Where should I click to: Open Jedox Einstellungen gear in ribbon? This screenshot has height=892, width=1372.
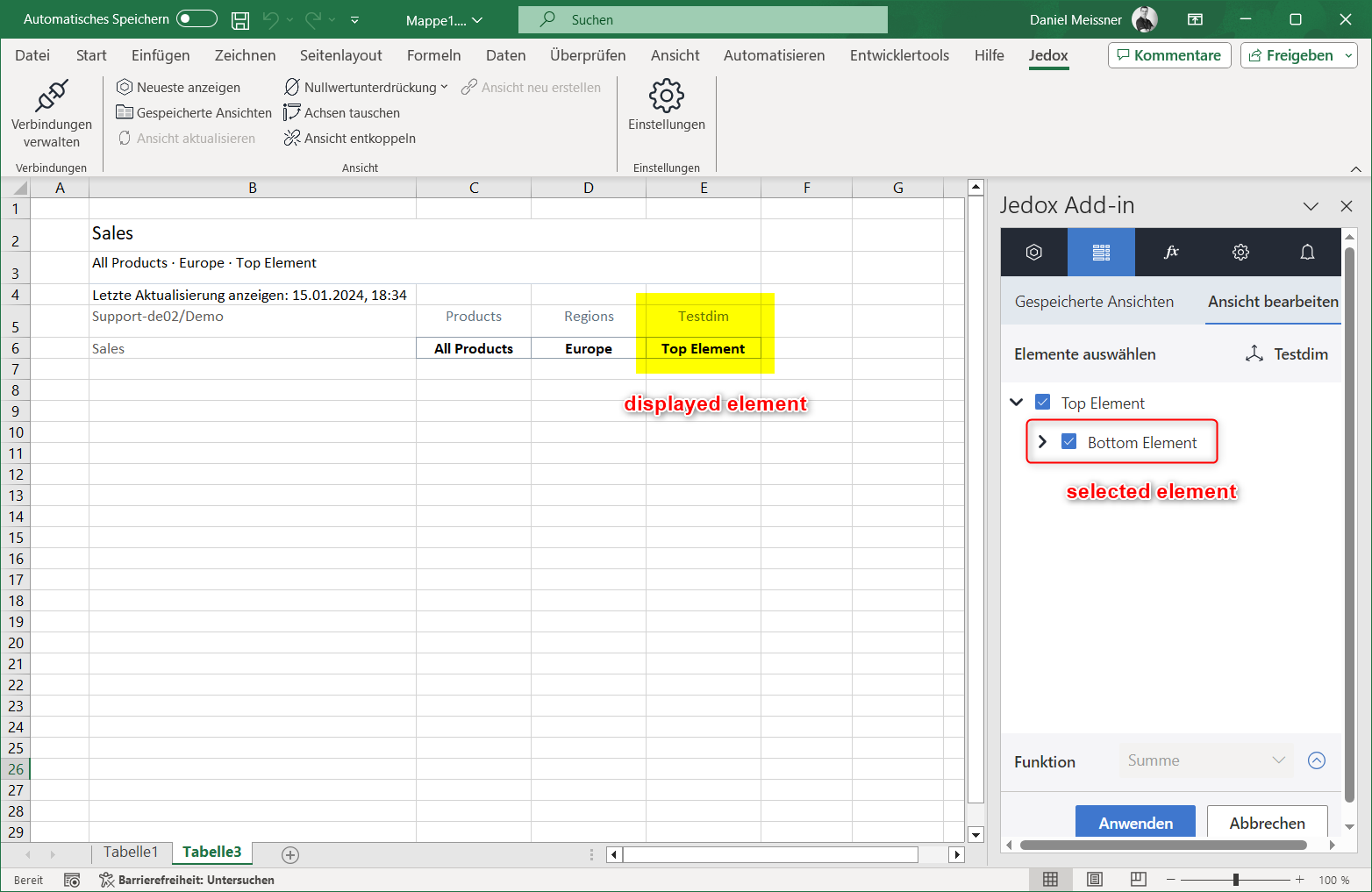coord(666,105)
